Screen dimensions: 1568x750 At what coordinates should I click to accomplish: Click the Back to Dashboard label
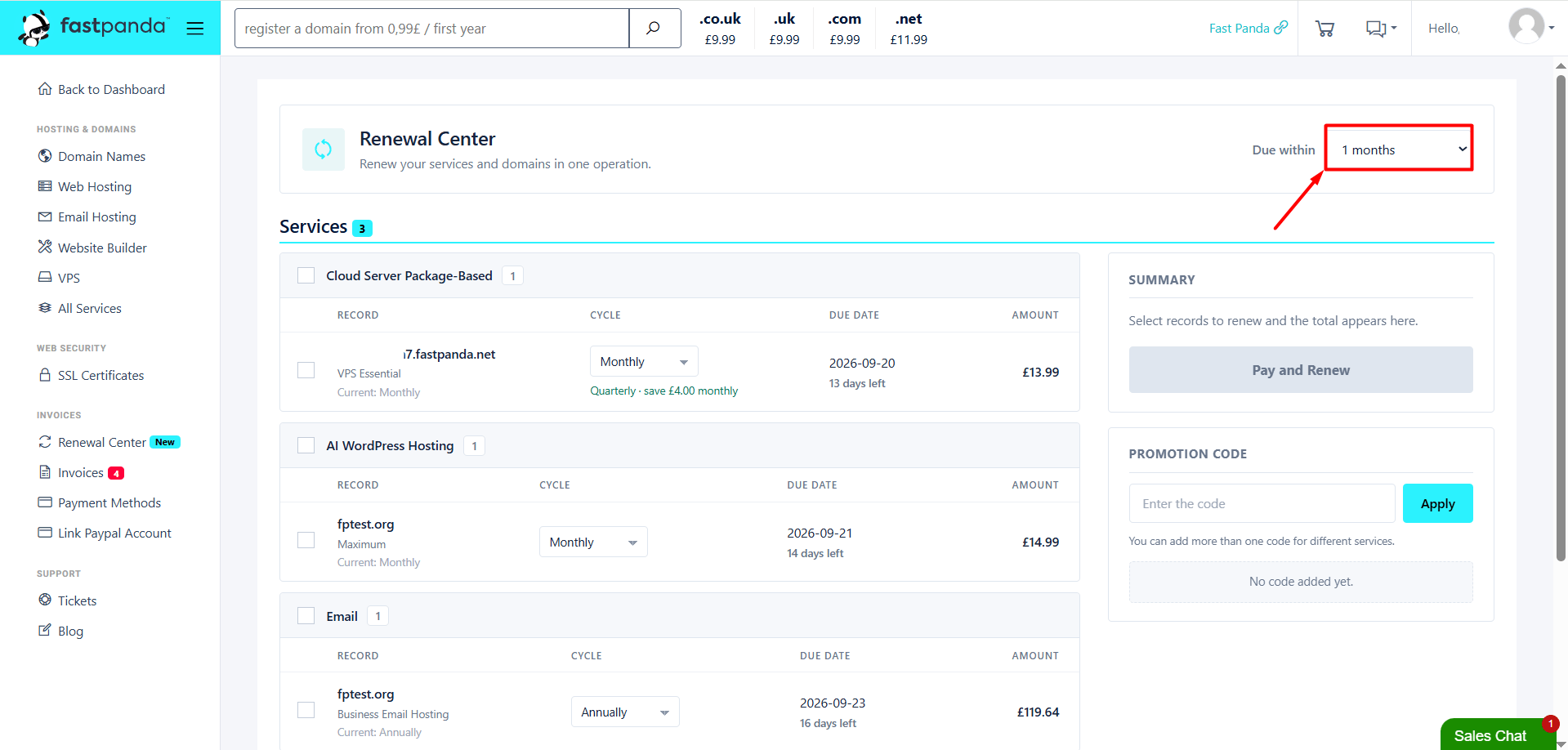[111, 89]
